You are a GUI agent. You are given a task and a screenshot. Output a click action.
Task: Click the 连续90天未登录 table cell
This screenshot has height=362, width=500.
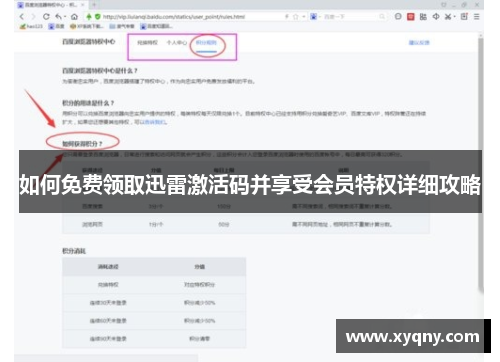click(108, 339)
